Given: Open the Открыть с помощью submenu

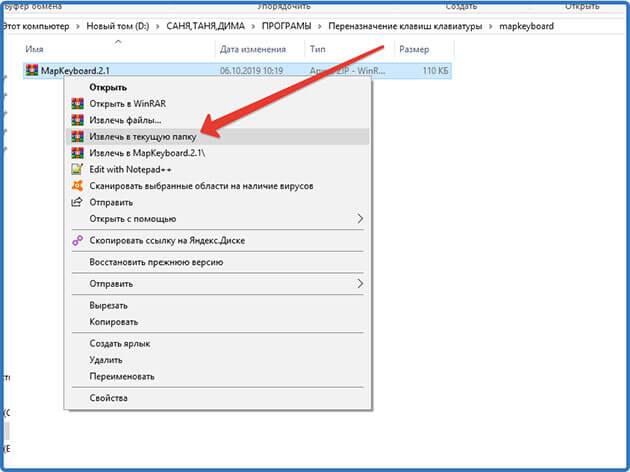Looking at the screenshot, I should pyautogui.click(x=217, y=219).
